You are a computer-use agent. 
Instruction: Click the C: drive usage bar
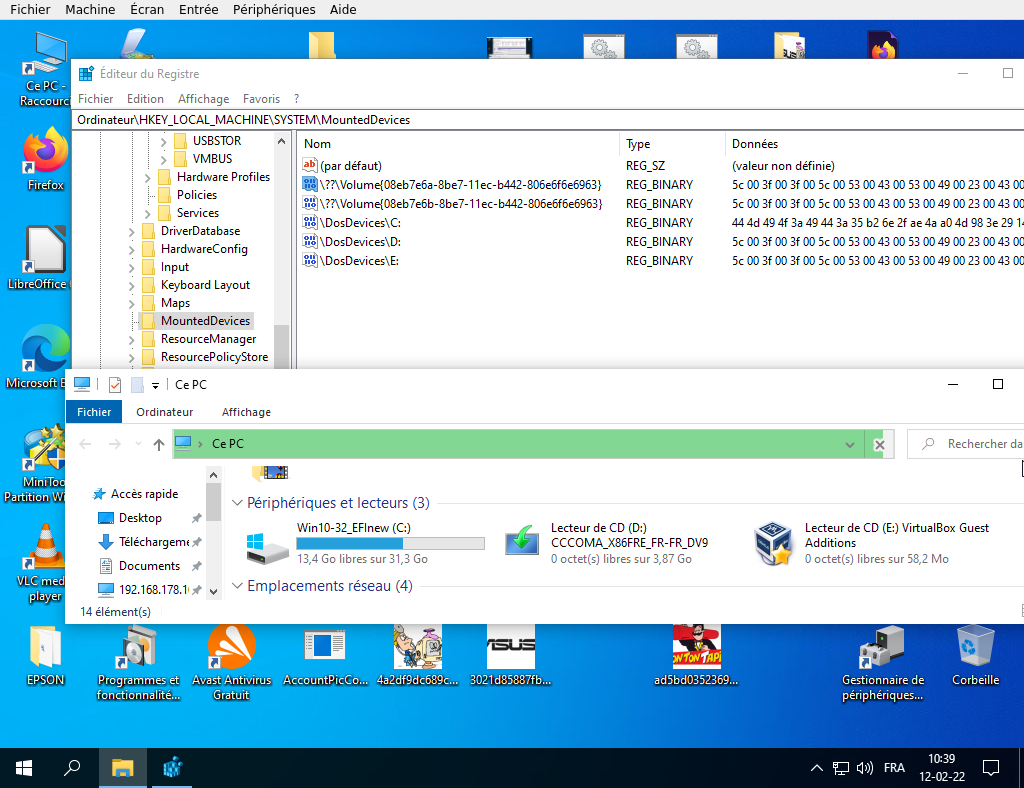click(x=391, y=543)
